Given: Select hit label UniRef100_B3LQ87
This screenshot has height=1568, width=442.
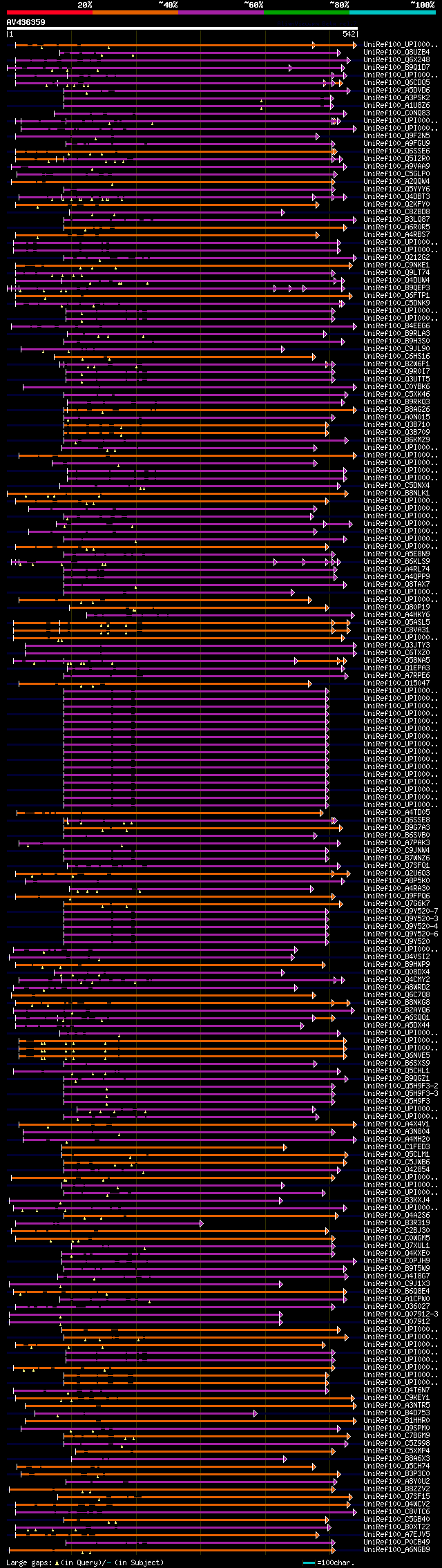Looking at the screenshot, I should point(396,220).
